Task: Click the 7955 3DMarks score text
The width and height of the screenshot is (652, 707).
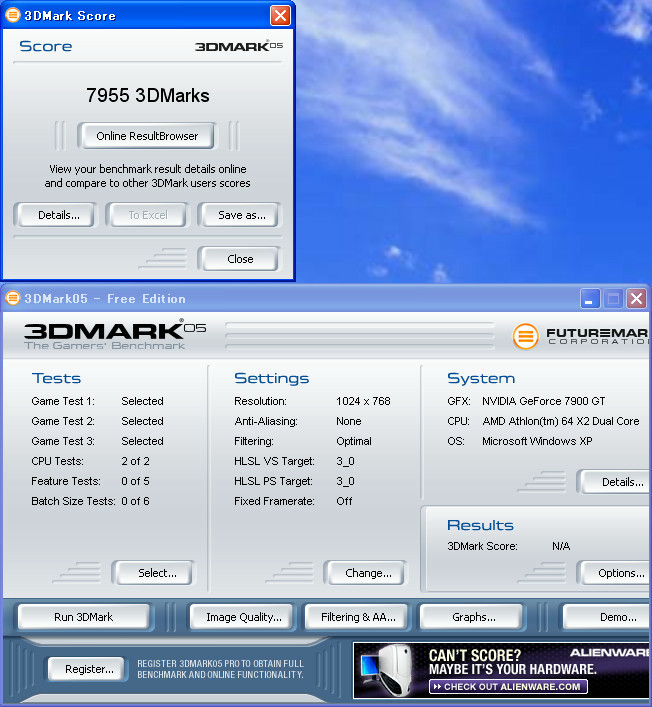Action: [148, 96]
